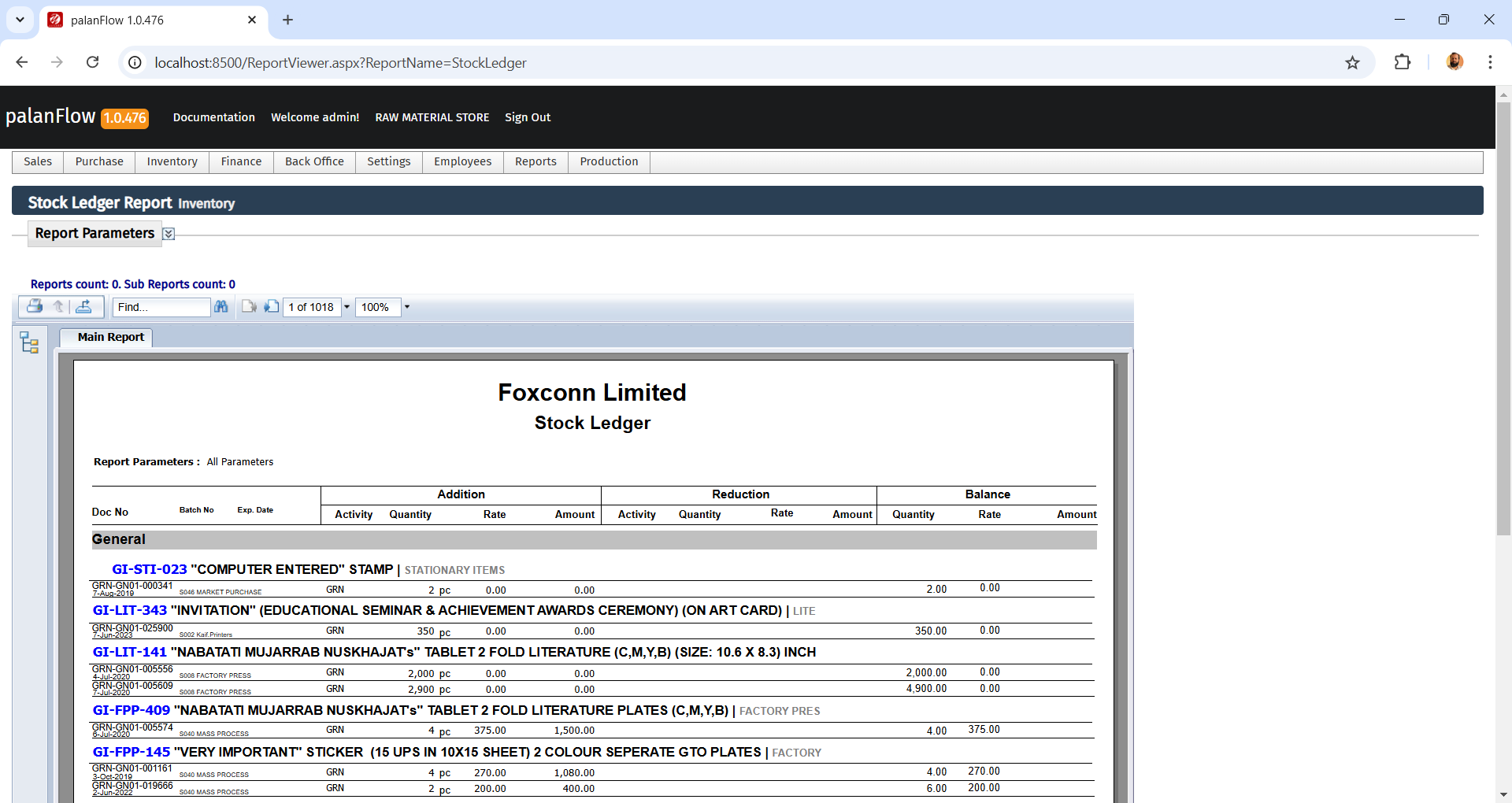
Task: Open item link GI-FPP-409
Action: click(x=132, y=710)
